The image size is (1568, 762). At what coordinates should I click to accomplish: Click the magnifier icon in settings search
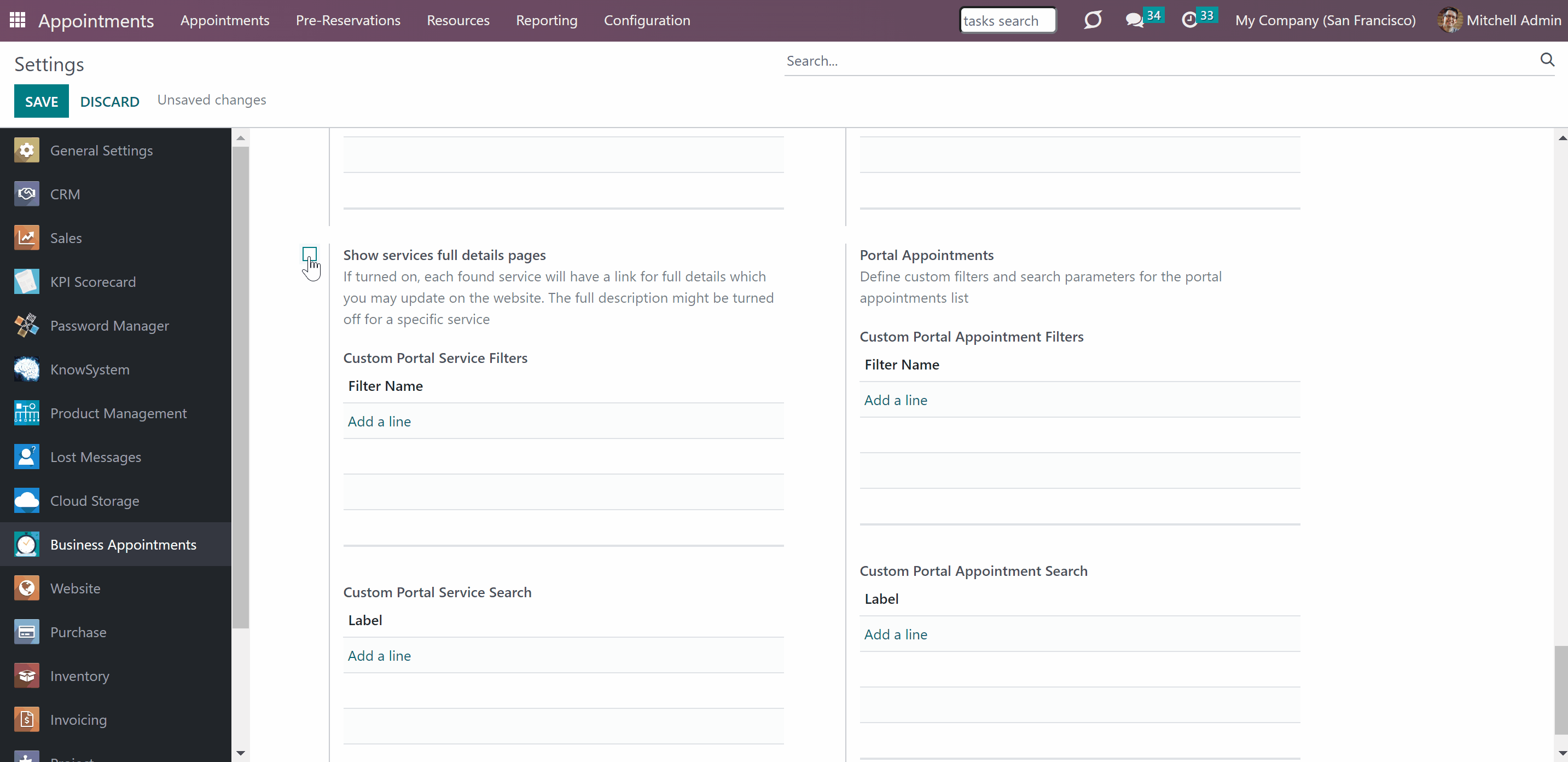1547,60
